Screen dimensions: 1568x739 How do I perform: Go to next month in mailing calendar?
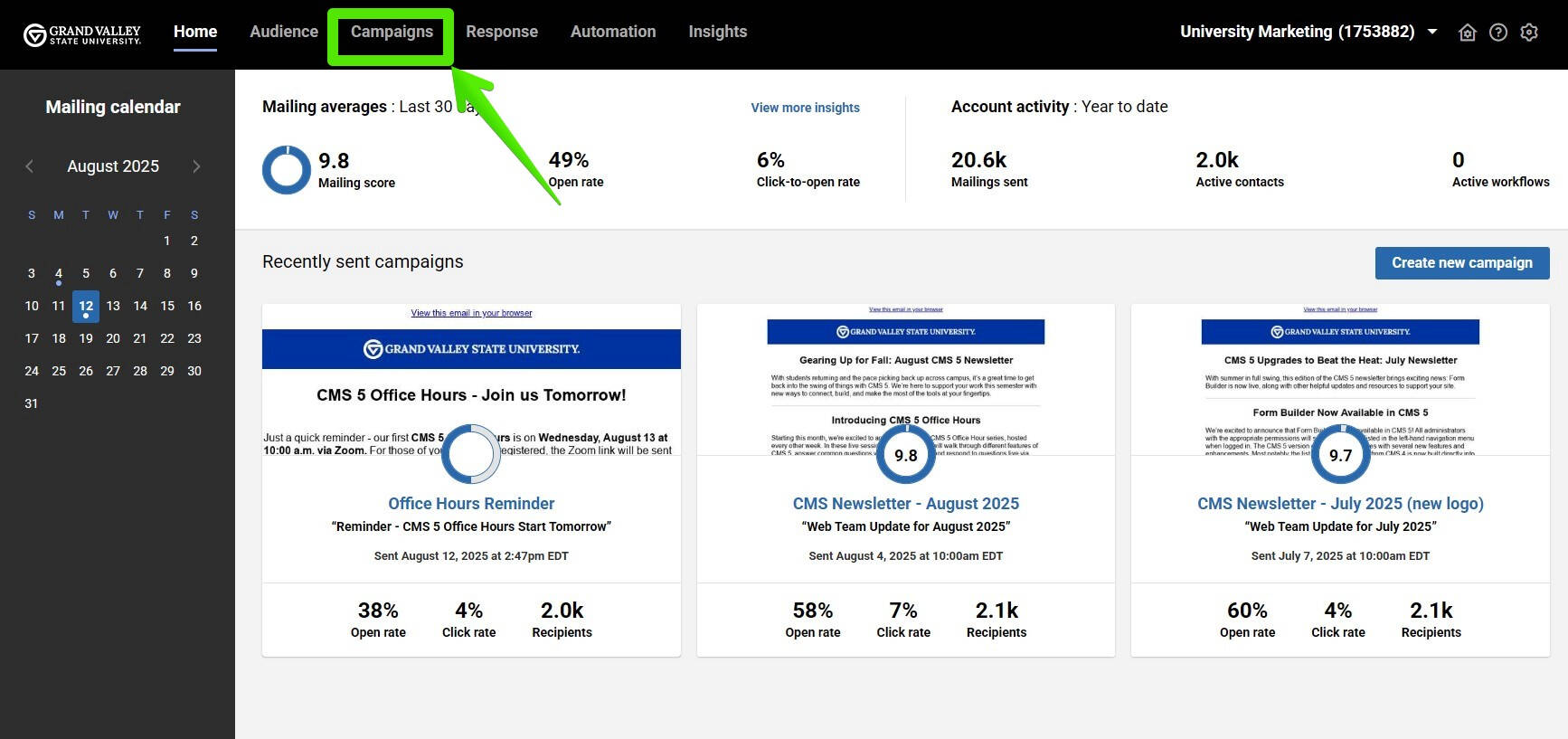pyautogui.click(x=196, y=166)
